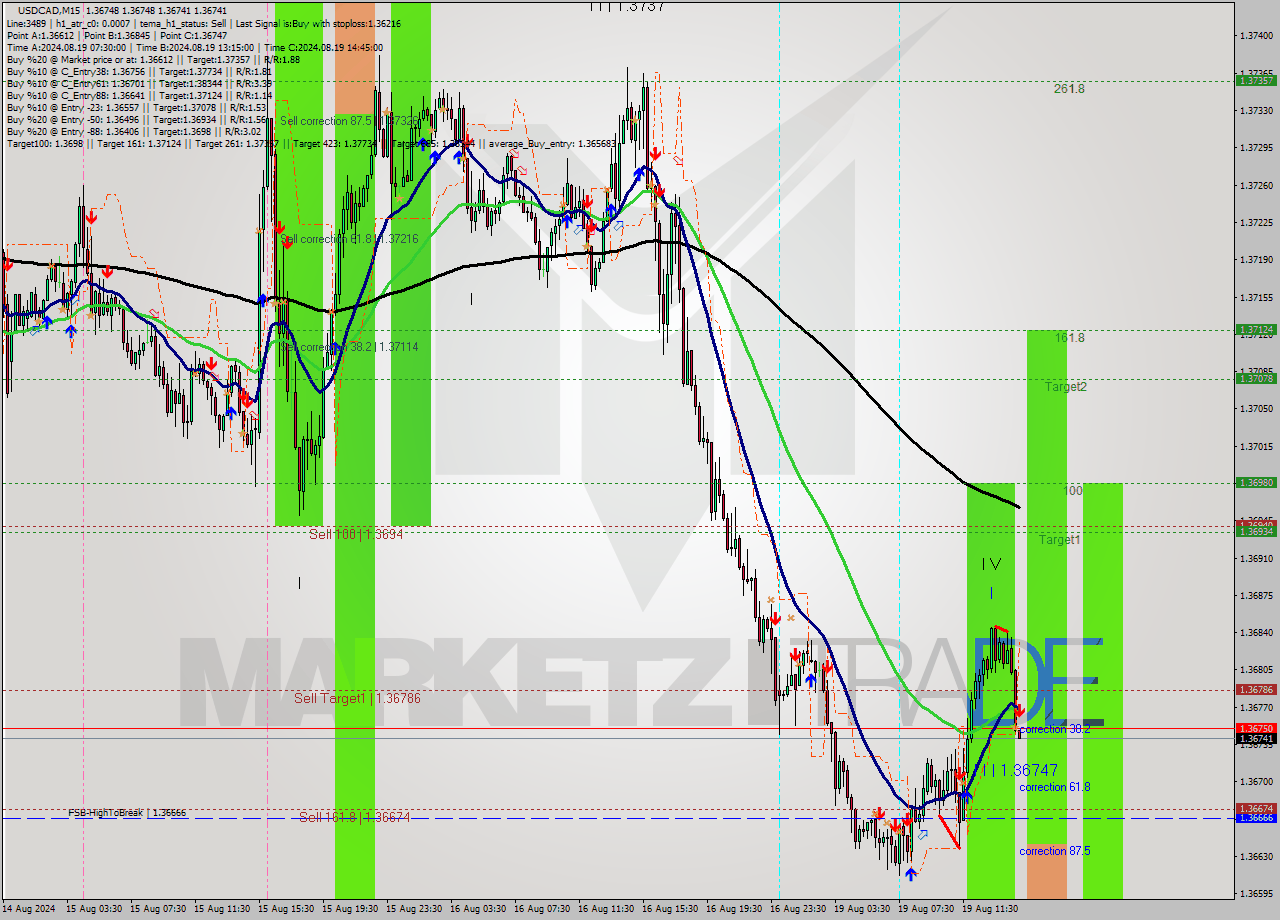Click the green 1.37124 price tag
The width and height of the screenshot is (1280, 920).
pos(1255,329)
